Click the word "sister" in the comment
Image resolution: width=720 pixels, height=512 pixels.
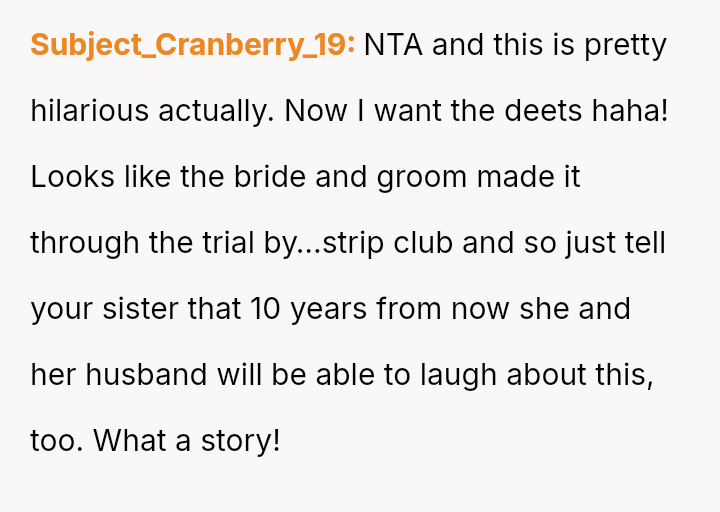click(140, 309)
